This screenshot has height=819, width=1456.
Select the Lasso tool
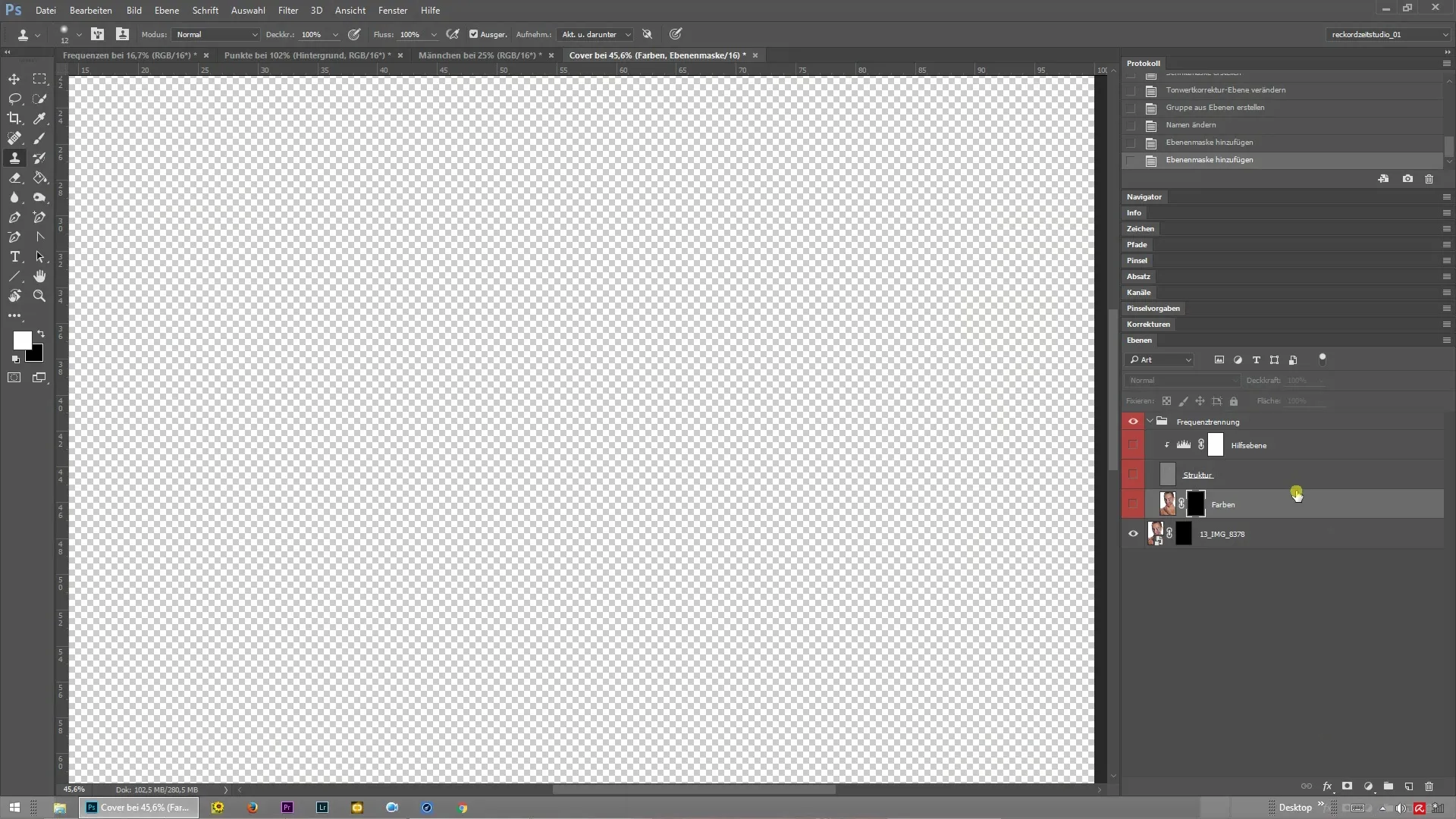[14, 99]
